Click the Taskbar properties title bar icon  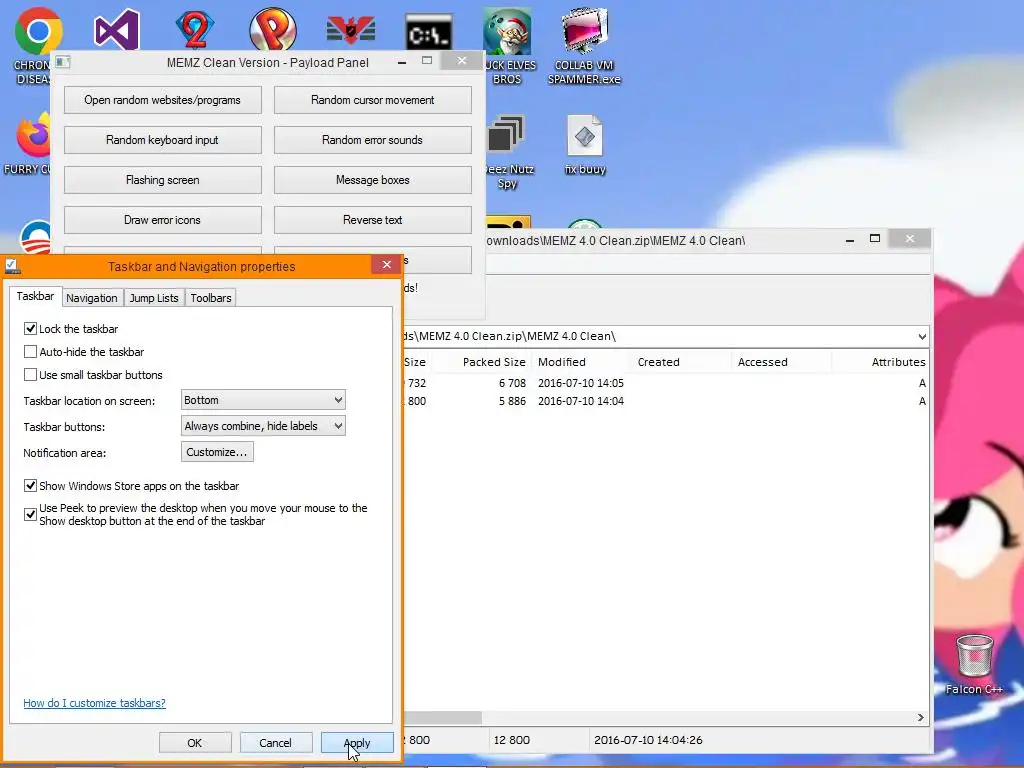point(12,266)
